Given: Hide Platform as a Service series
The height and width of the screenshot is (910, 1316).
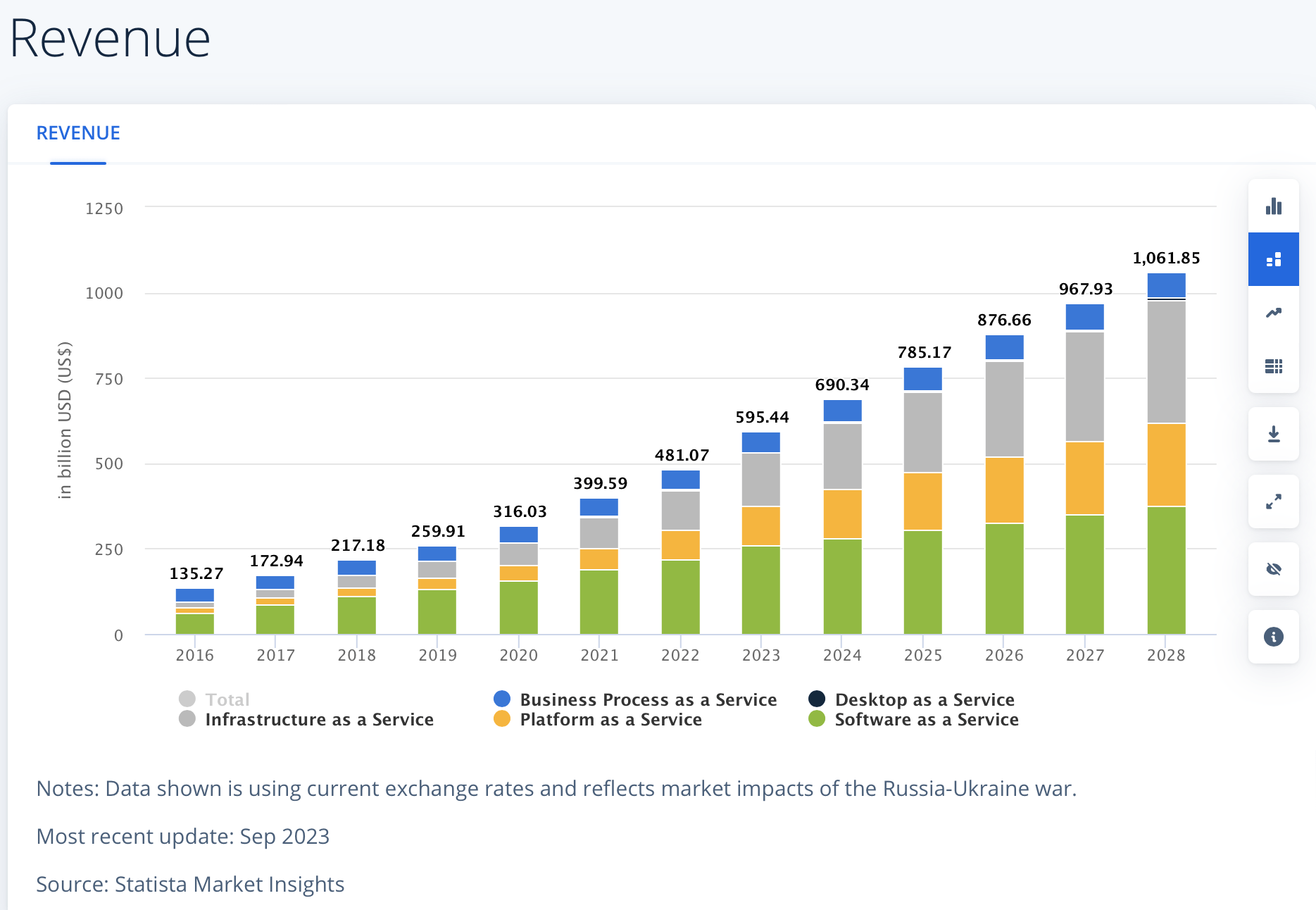Looking at the screenshot, I should click(610, 719).
